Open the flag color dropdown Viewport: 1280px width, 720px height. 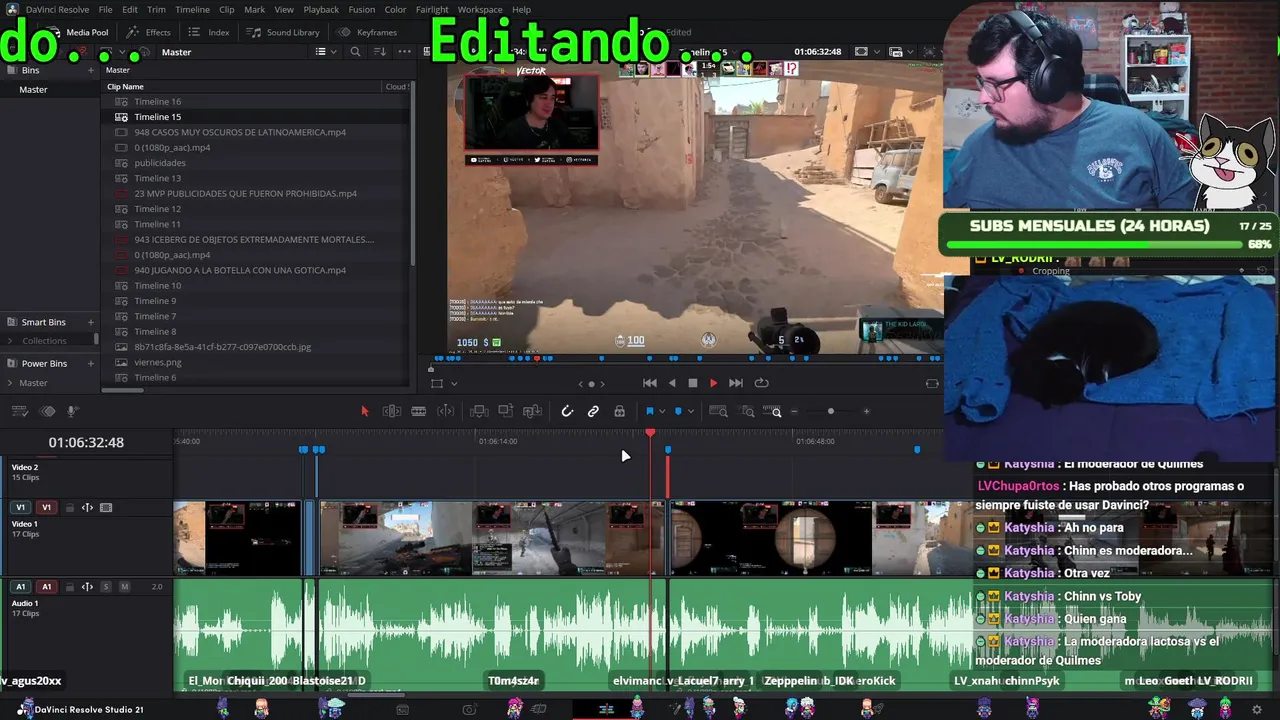662,412
